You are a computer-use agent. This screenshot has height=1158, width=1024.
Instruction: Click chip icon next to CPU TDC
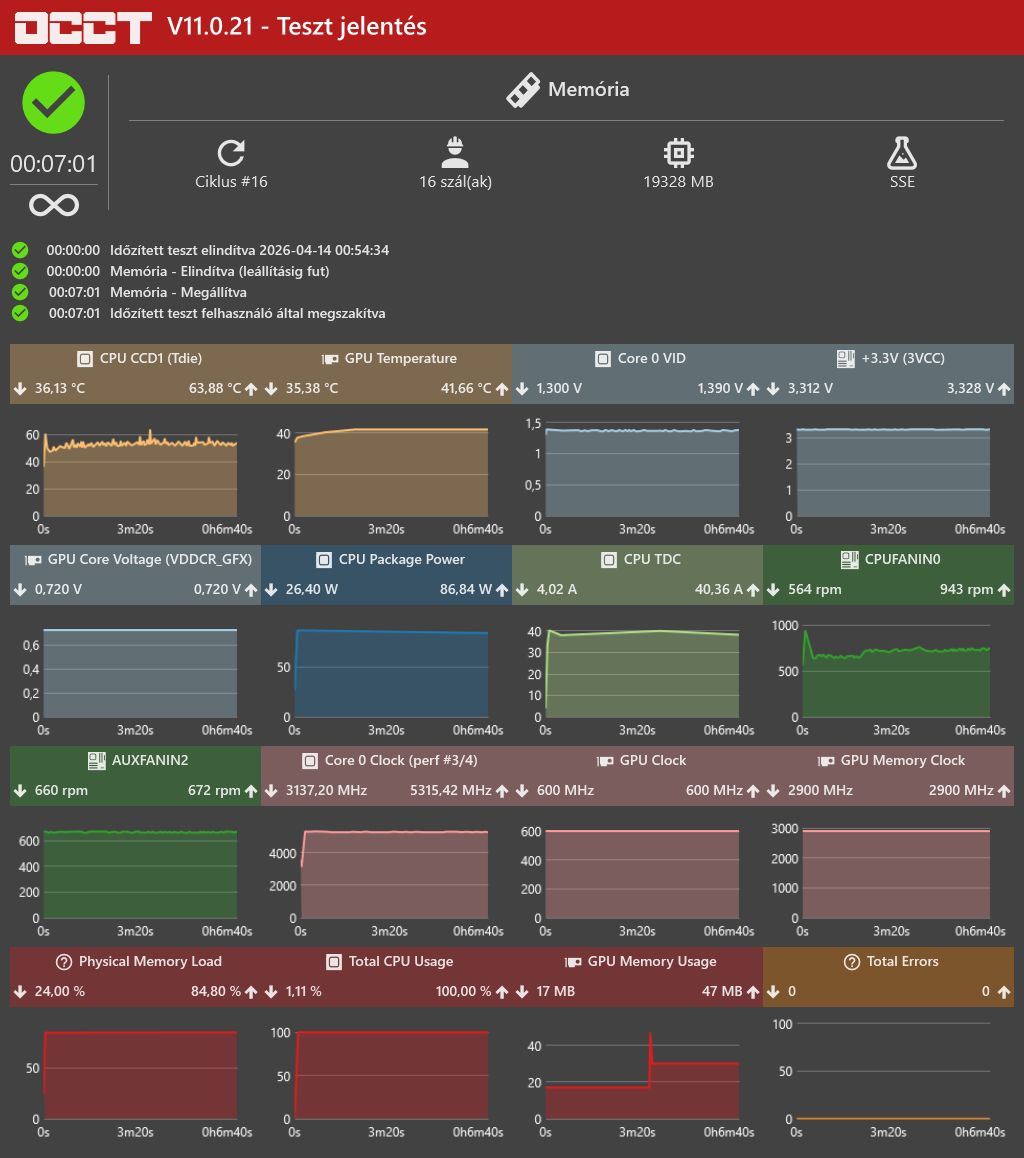609,560
